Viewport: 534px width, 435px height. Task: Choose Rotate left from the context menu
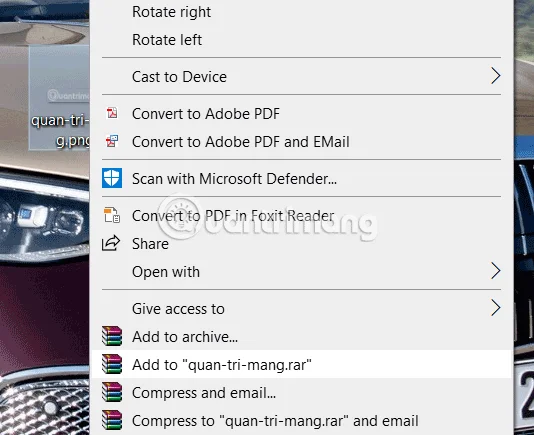tap(302, 40)
